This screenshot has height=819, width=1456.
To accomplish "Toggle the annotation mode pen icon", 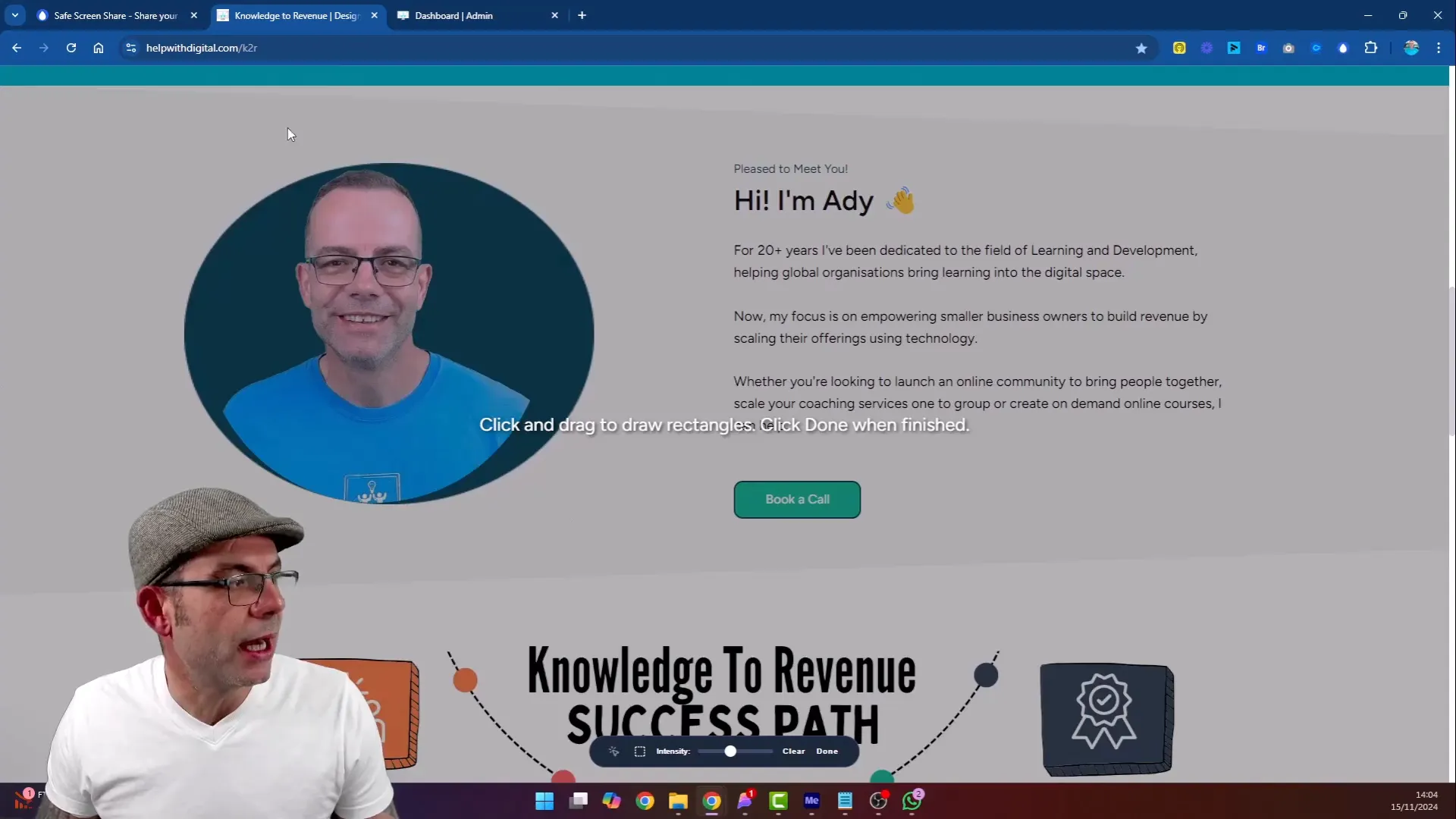I will click(613, 751).
